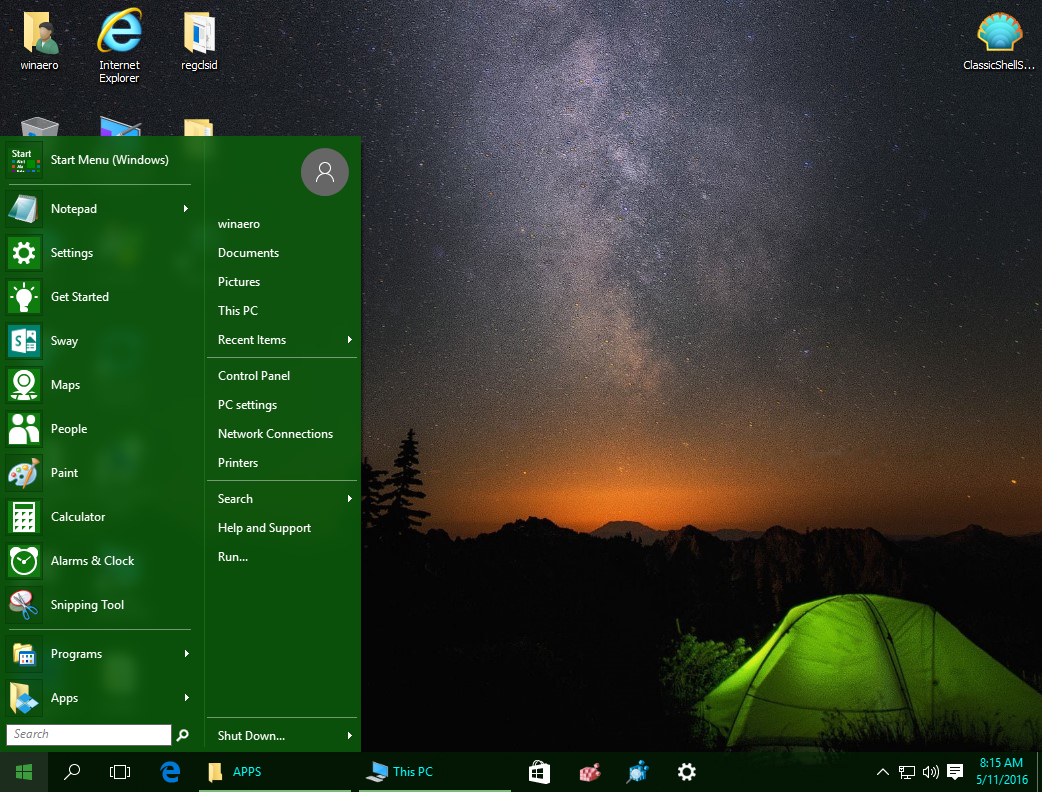Open Run... from the start menu
The width and height of the screenshot is (1042, 792).
[231, 556]
